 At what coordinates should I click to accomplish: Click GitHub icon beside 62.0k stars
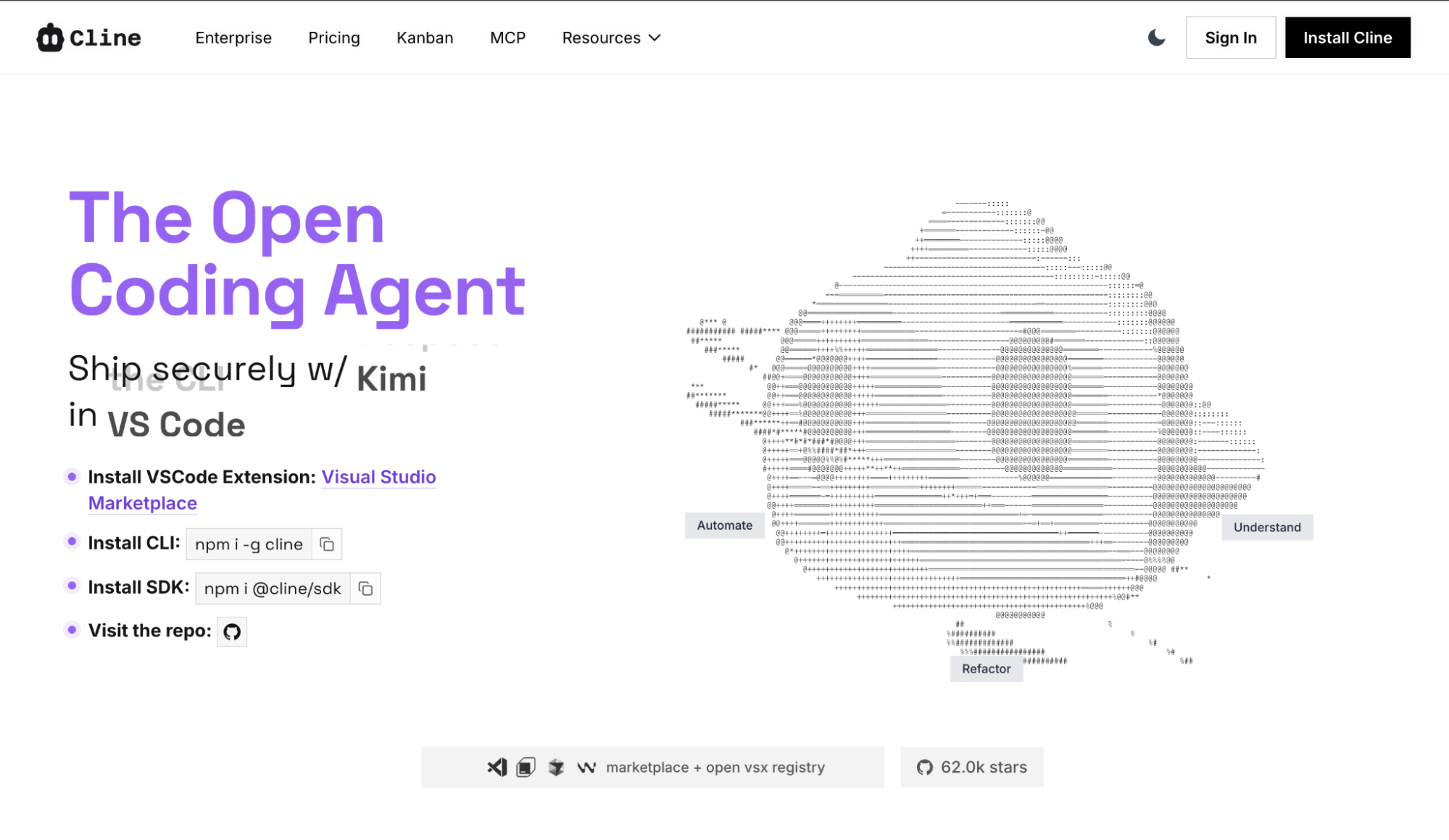tap(924, 767)
